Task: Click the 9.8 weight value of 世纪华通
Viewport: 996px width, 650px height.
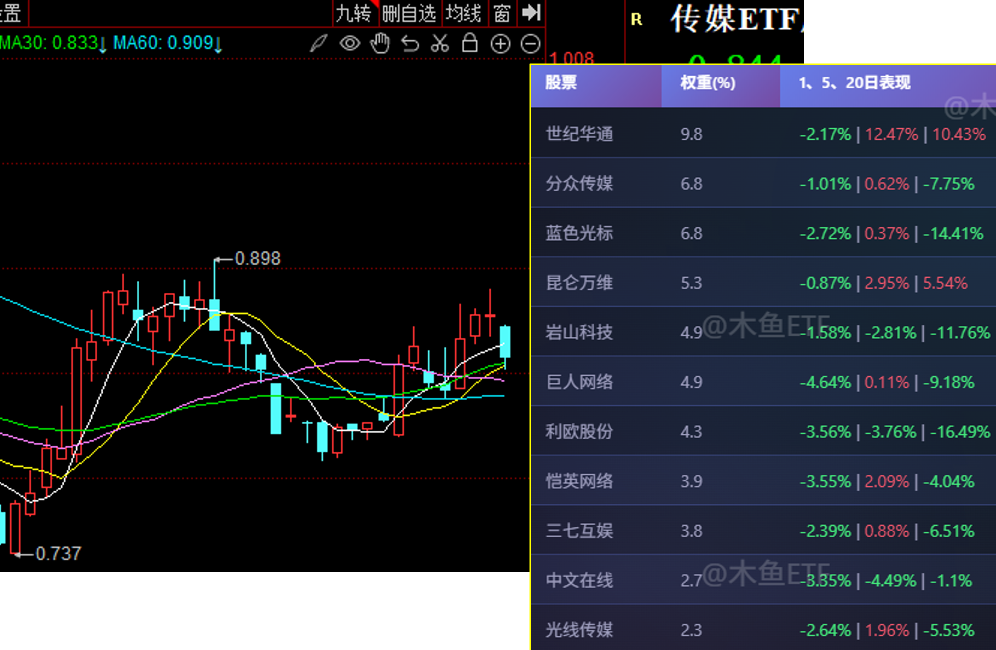Action: [691, 134]
